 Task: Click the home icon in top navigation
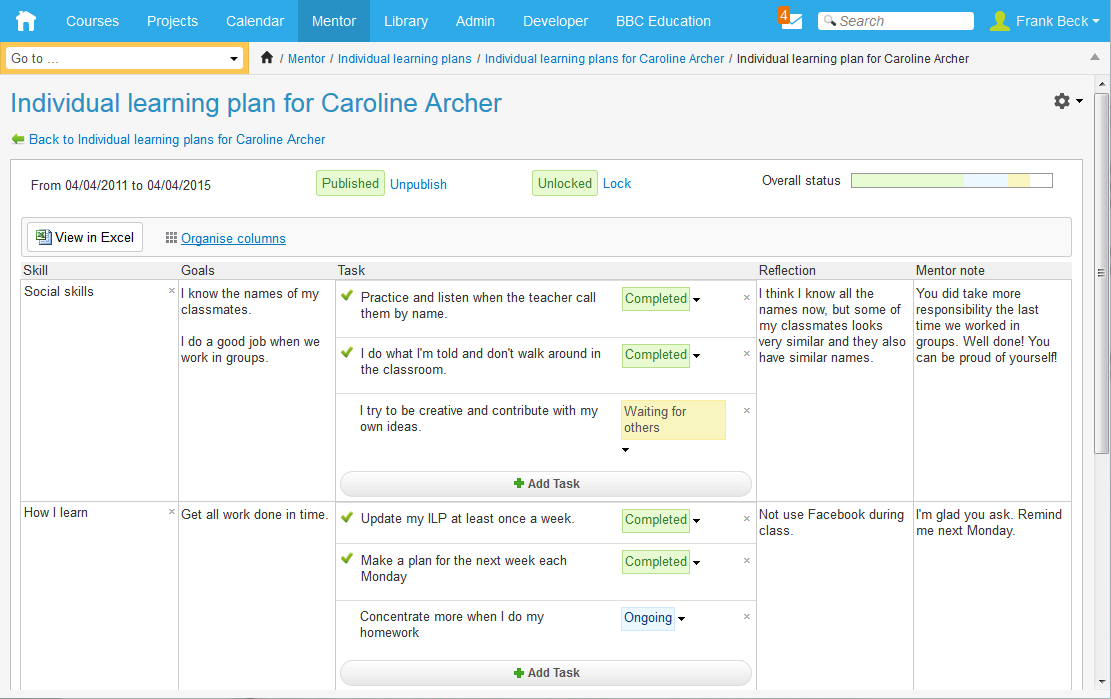(x=25, y=21)
